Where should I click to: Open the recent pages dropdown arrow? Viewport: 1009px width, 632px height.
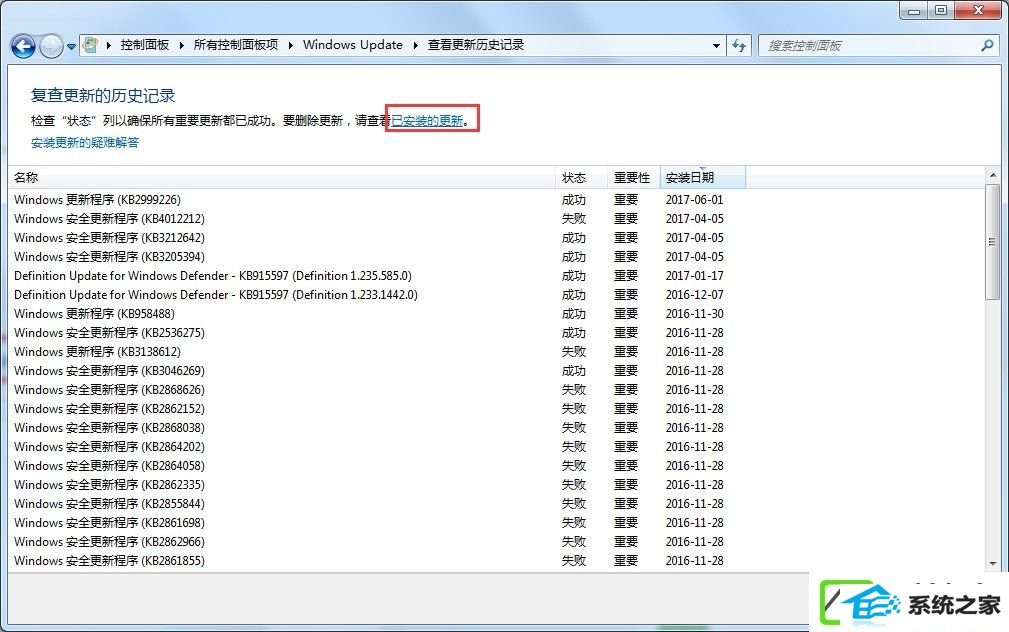71,46
